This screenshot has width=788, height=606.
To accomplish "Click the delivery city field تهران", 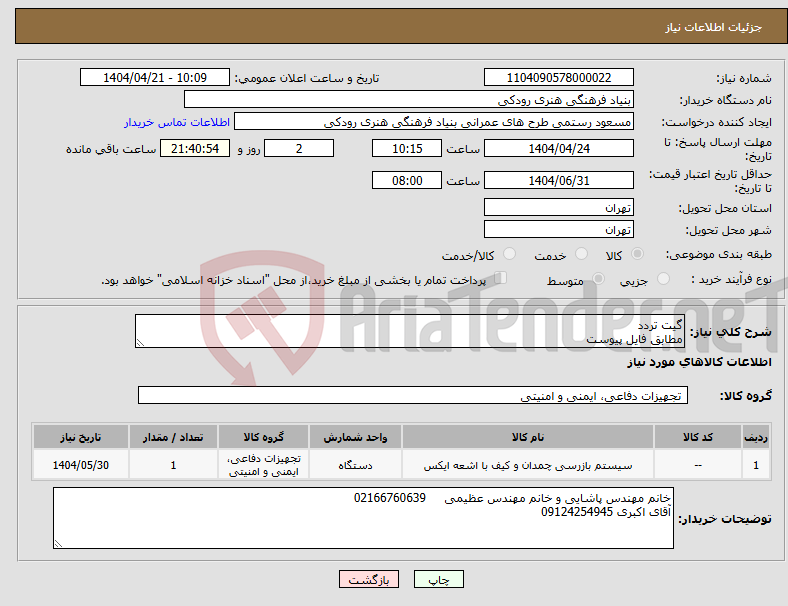I will 558,229.
